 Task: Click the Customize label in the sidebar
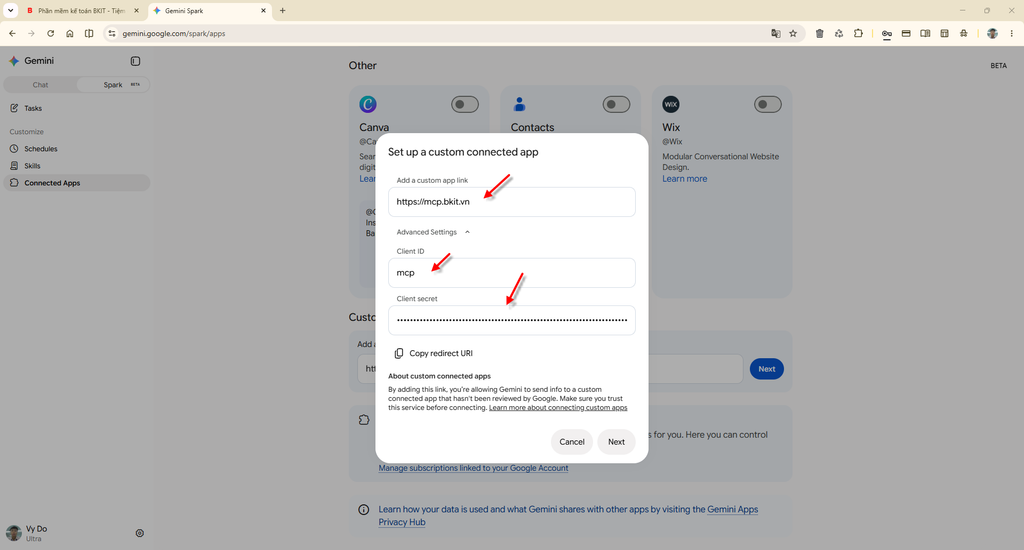(27, 132)
